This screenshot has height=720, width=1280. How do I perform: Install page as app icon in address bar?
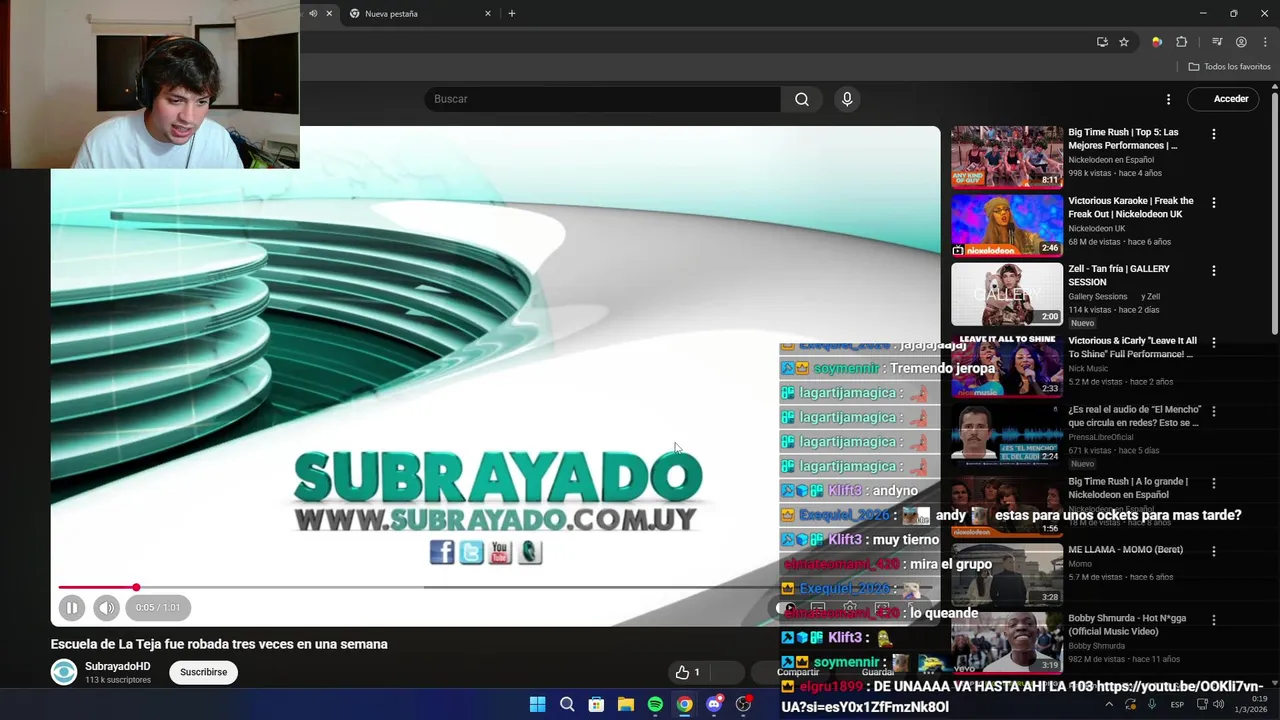click(x=1102, y=42)
